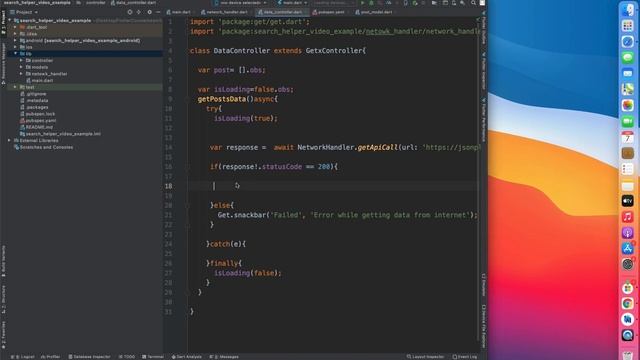Open Launchpad in the Dock
The height and width of the screenshot is (360, 640).
coord(628,26)
